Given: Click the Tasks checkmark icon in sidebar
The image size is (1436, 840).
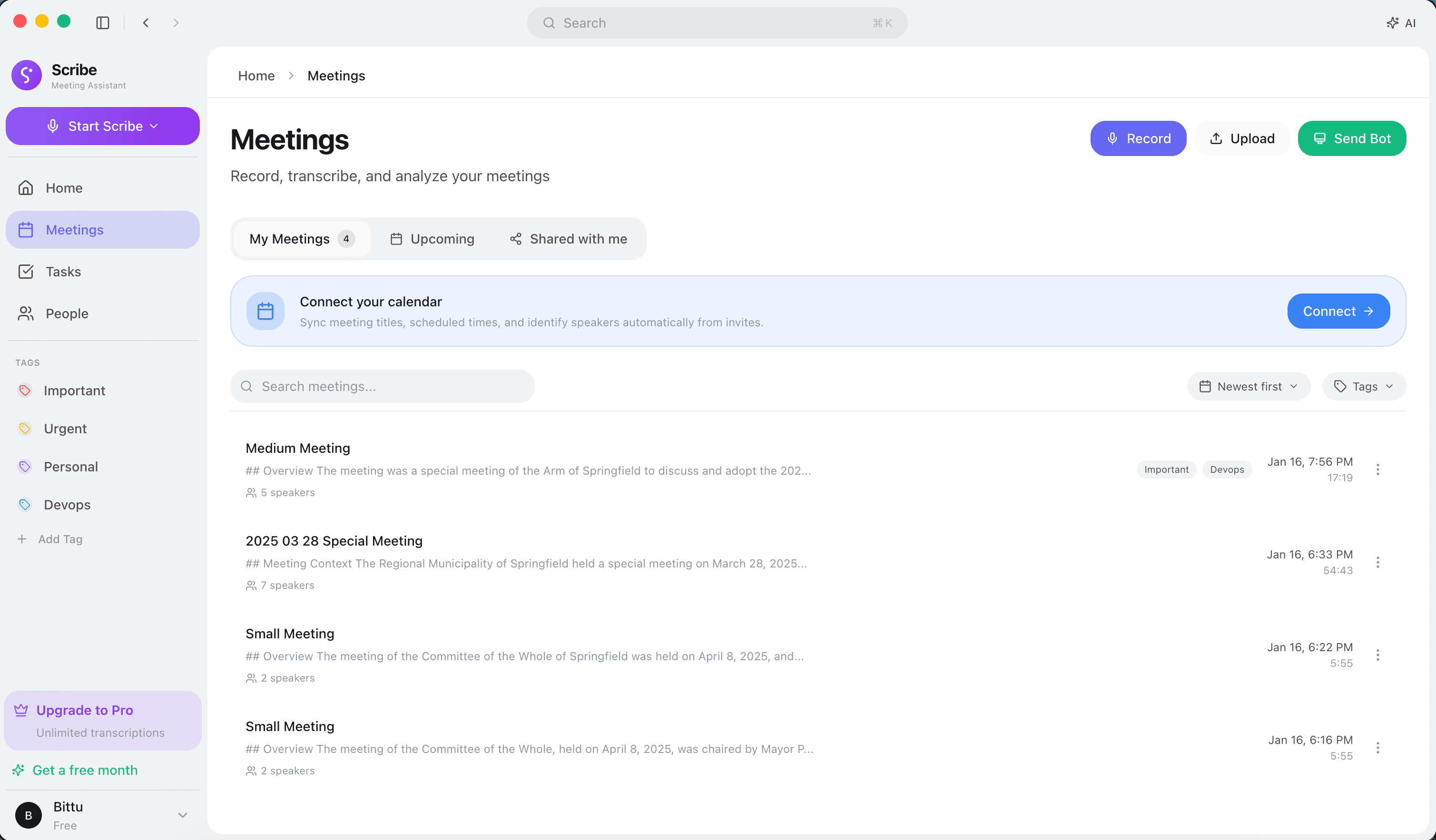Looking at the screenshot, I should [x=26, y=272].
